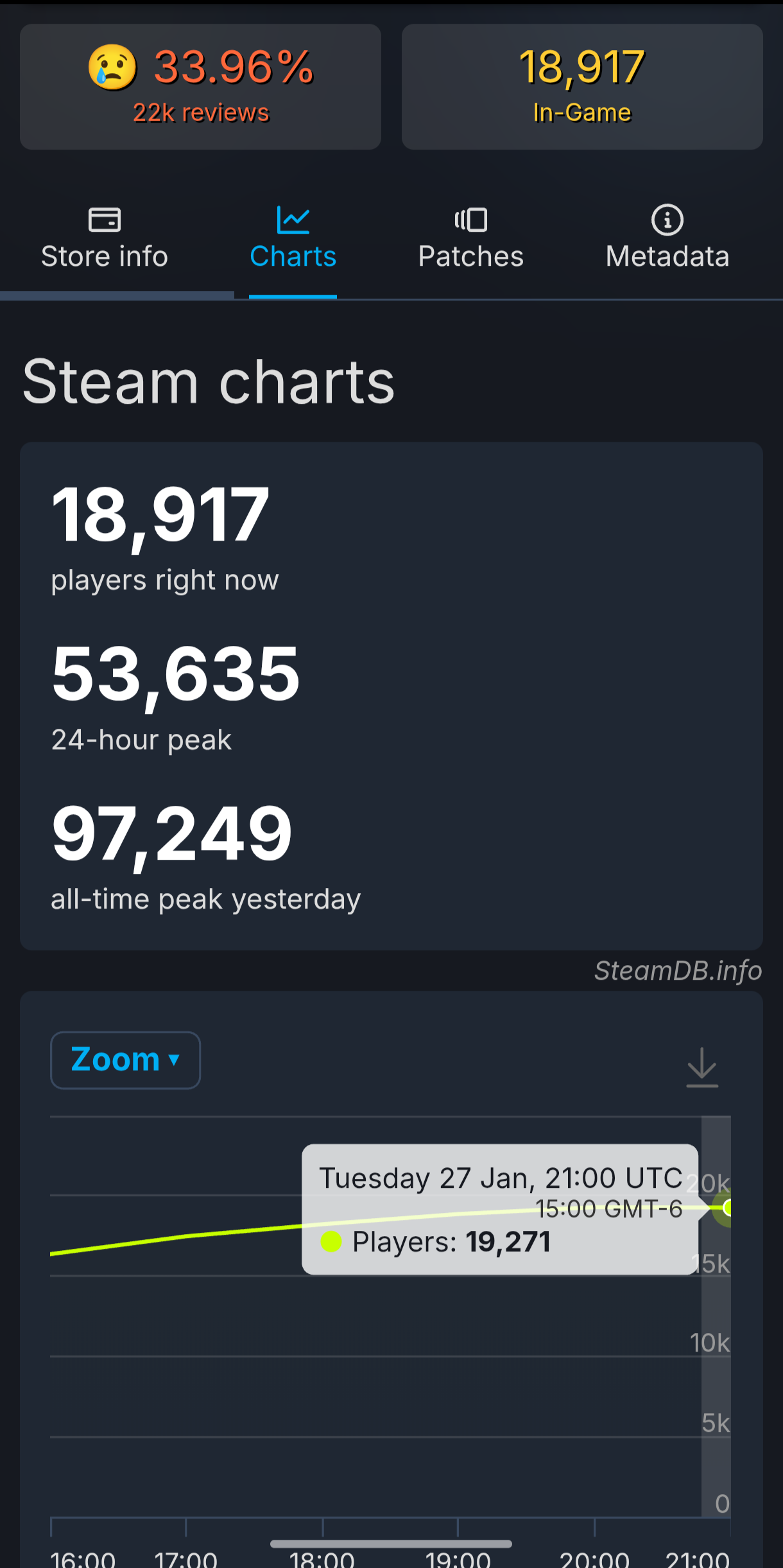The height and width of the screenshot is (1568, 783).
Task: Click the 18:00 mark on chart axis
Action: click(322, 1558)
